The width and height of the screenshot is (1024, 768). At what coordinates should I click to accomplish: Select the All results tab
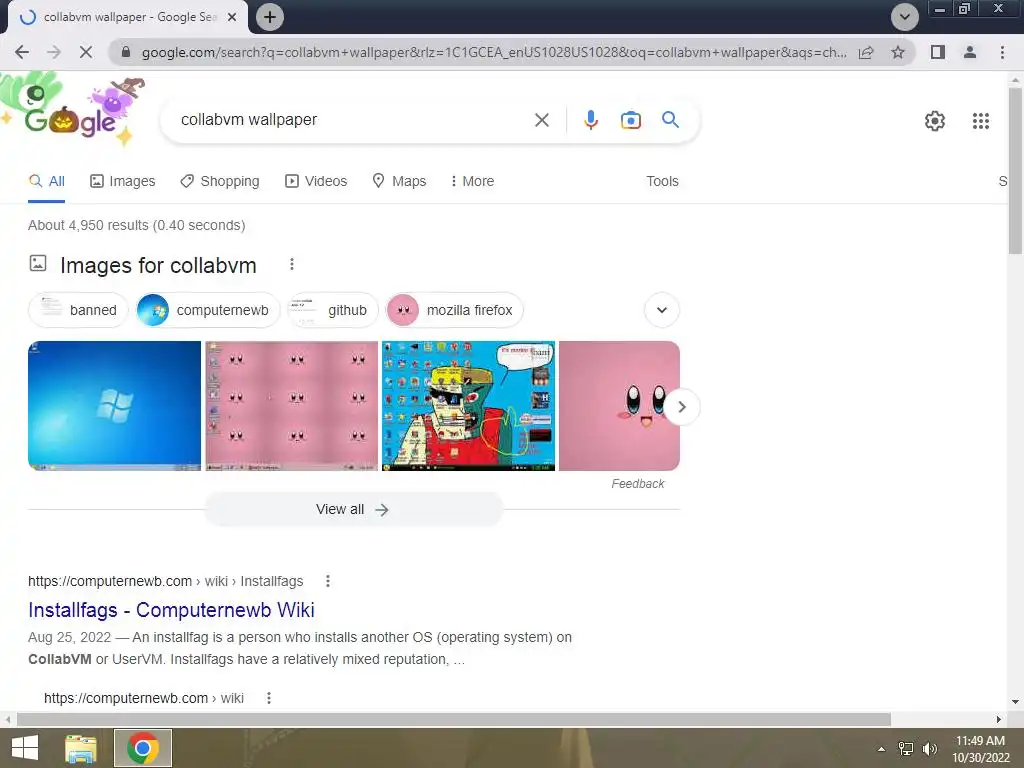click(46, 182)
